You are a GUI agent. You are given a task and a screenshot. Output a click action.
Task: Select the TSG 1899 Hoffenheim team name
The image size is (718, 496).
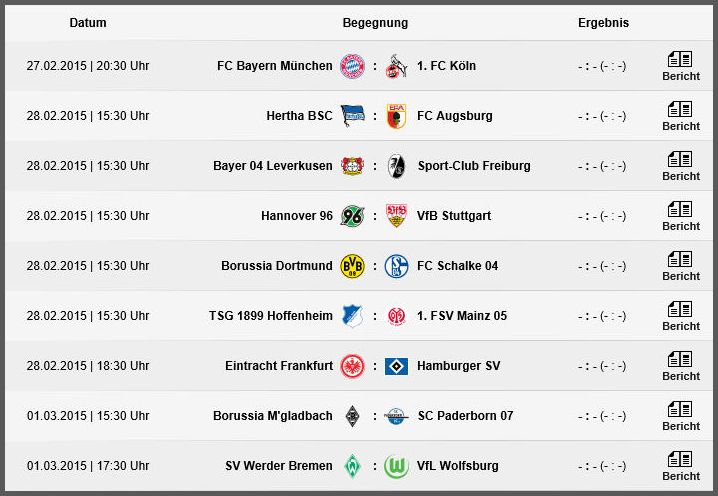[x=271, y=316]
